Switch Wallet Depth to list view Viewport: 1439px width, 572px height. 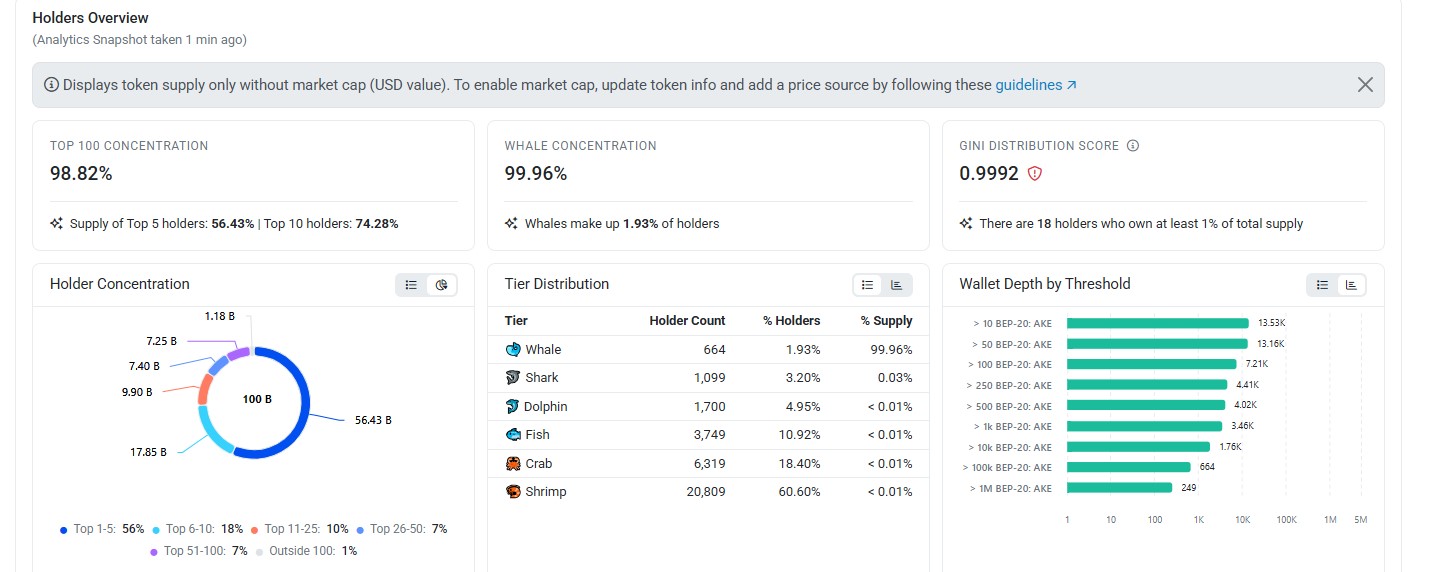click(1322, 285)
